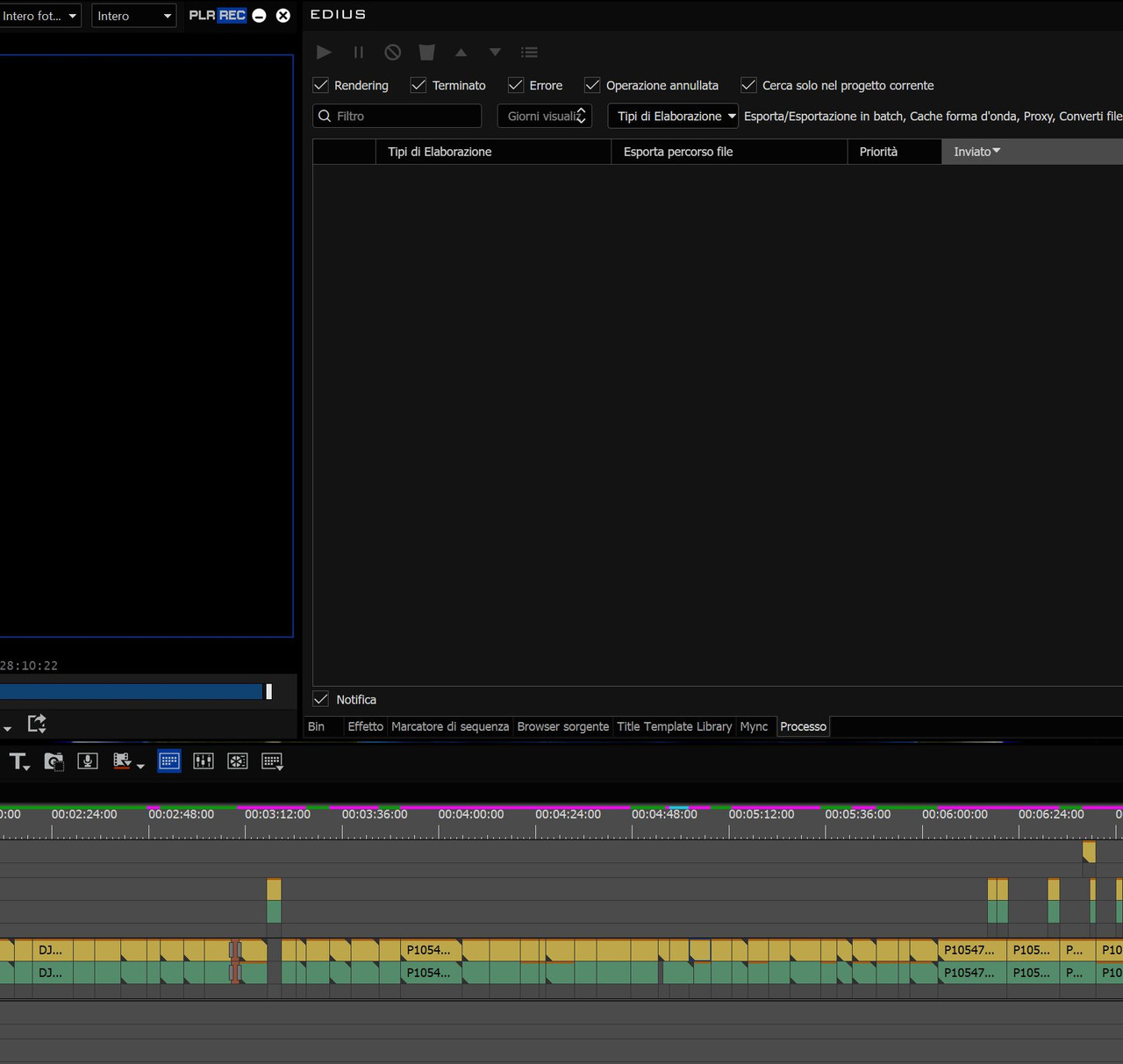Screen dimensions: 1123x1064
Task: Click the blue preview progress bar
Action: click(132, 691)
